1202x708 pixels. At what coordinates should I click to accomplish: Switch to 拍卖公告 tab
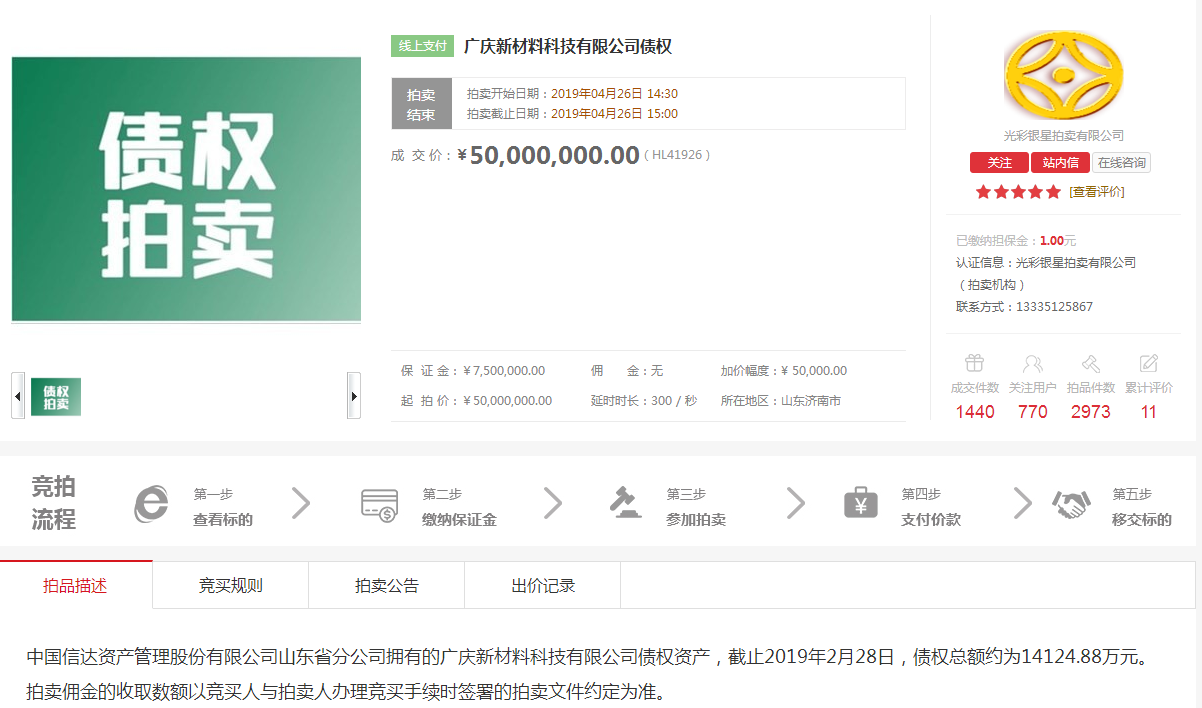click(387, 585)
